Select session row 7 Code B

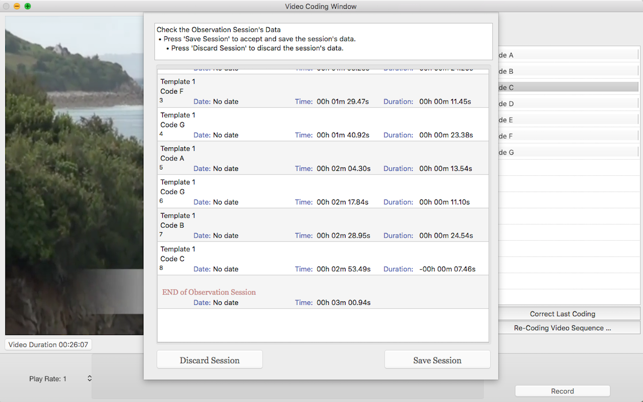pyautogui.click(x=323, y=225)
